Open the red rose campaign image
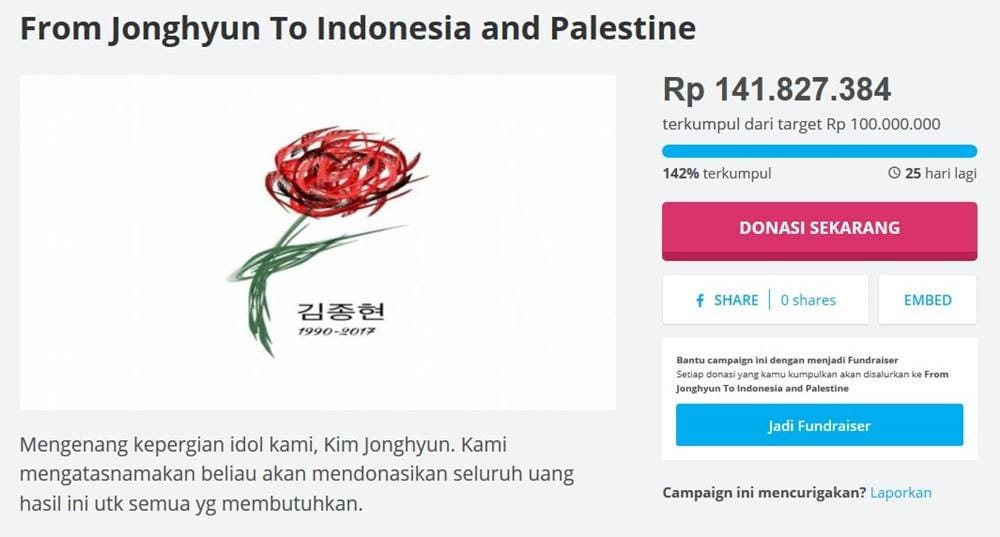The height and width of the screenshot is (537, 1000). [318, 242]
